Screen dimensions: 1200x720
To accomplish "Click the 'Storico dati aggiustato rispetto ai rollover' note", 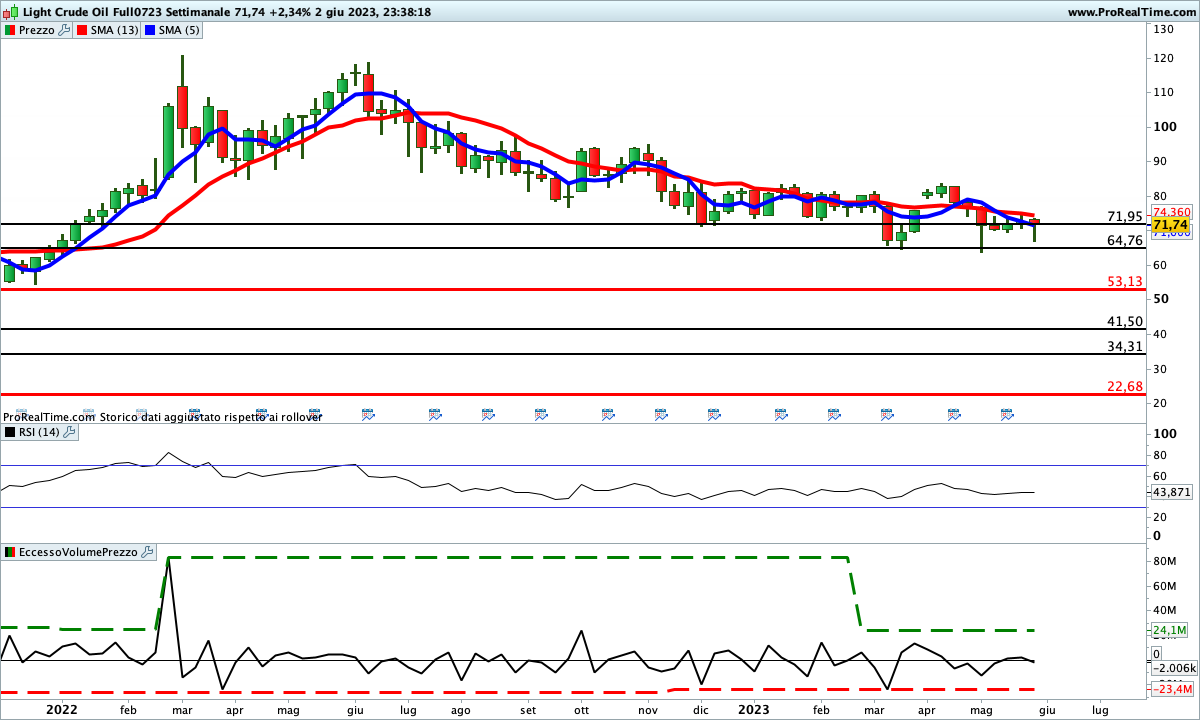I will tap(211, 416).
